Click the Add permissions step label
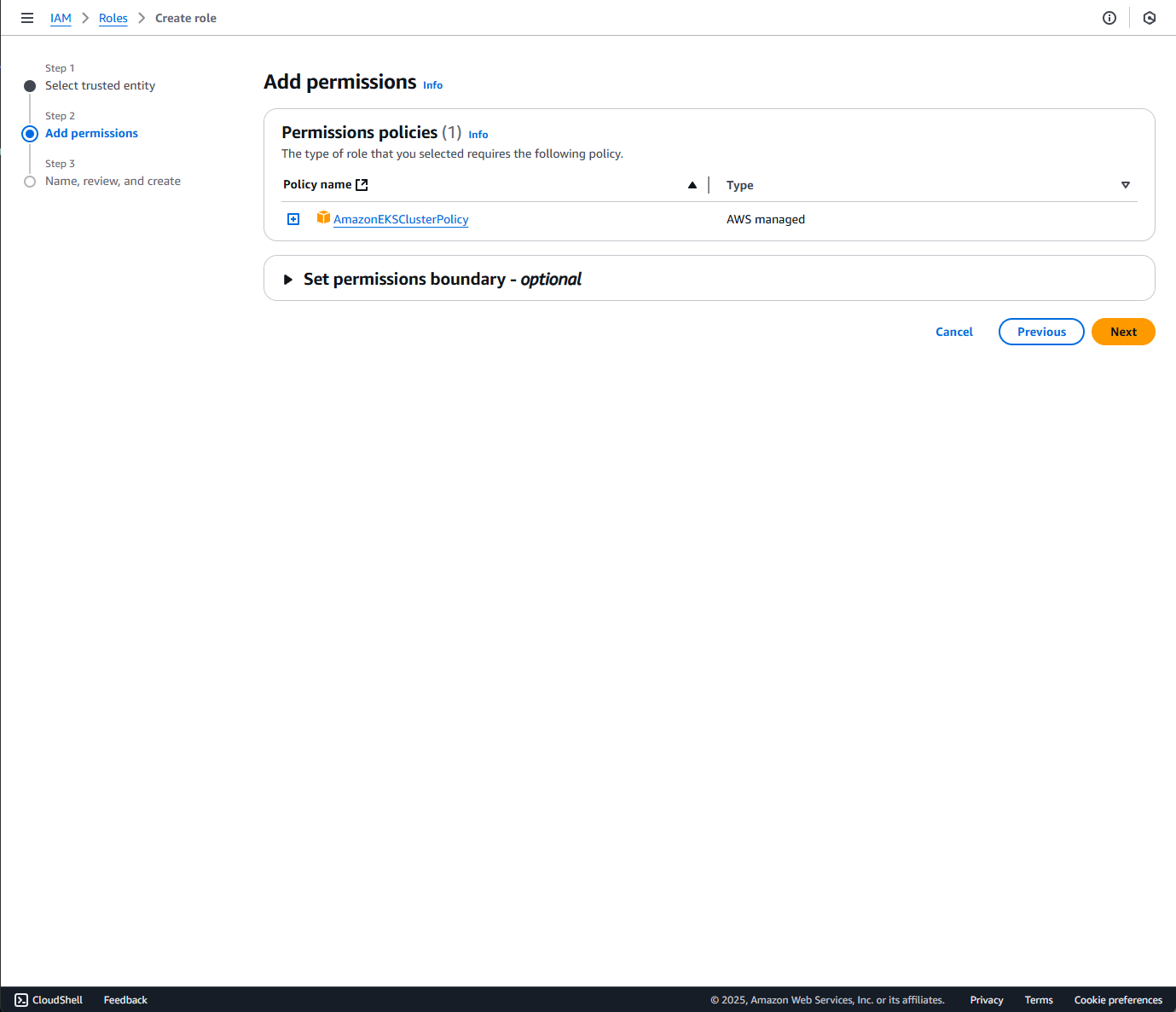This screenshot has height=1012, width=1176. [91, 134]
